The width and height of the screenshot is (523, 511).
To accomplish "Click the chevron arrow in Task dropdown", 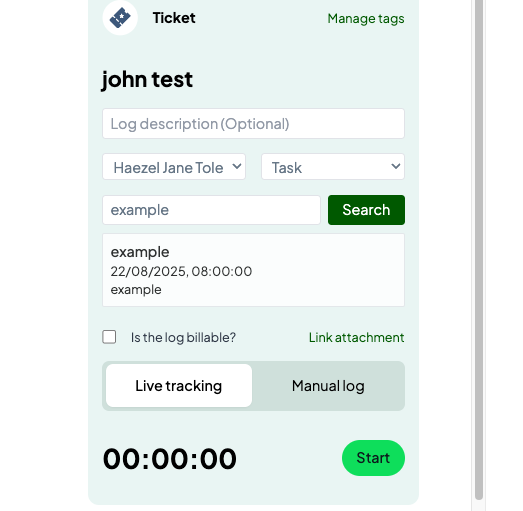I will 396,166.
